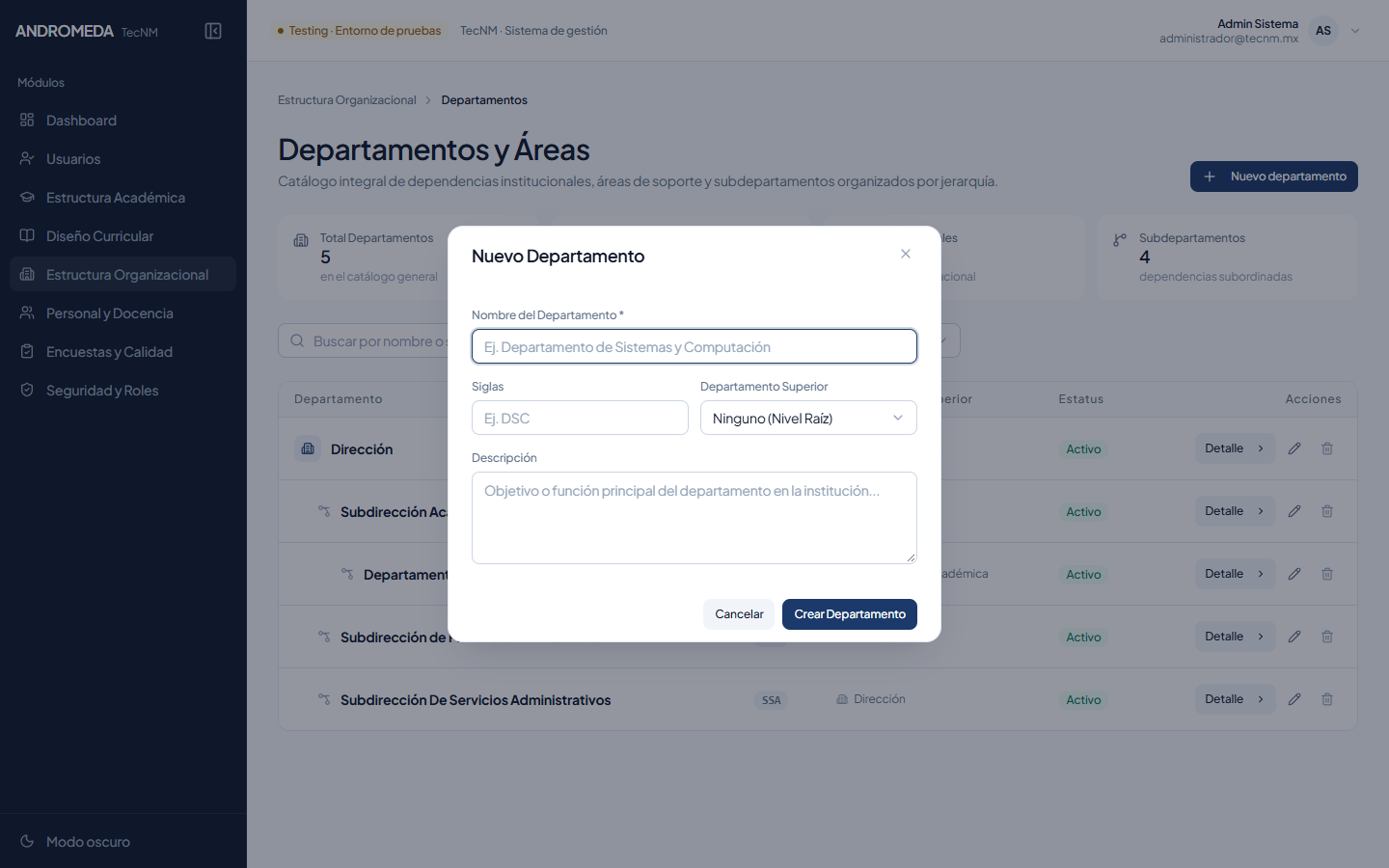Focus the Siglas input field
1389x868 pixels.
[x=580, y=418]
